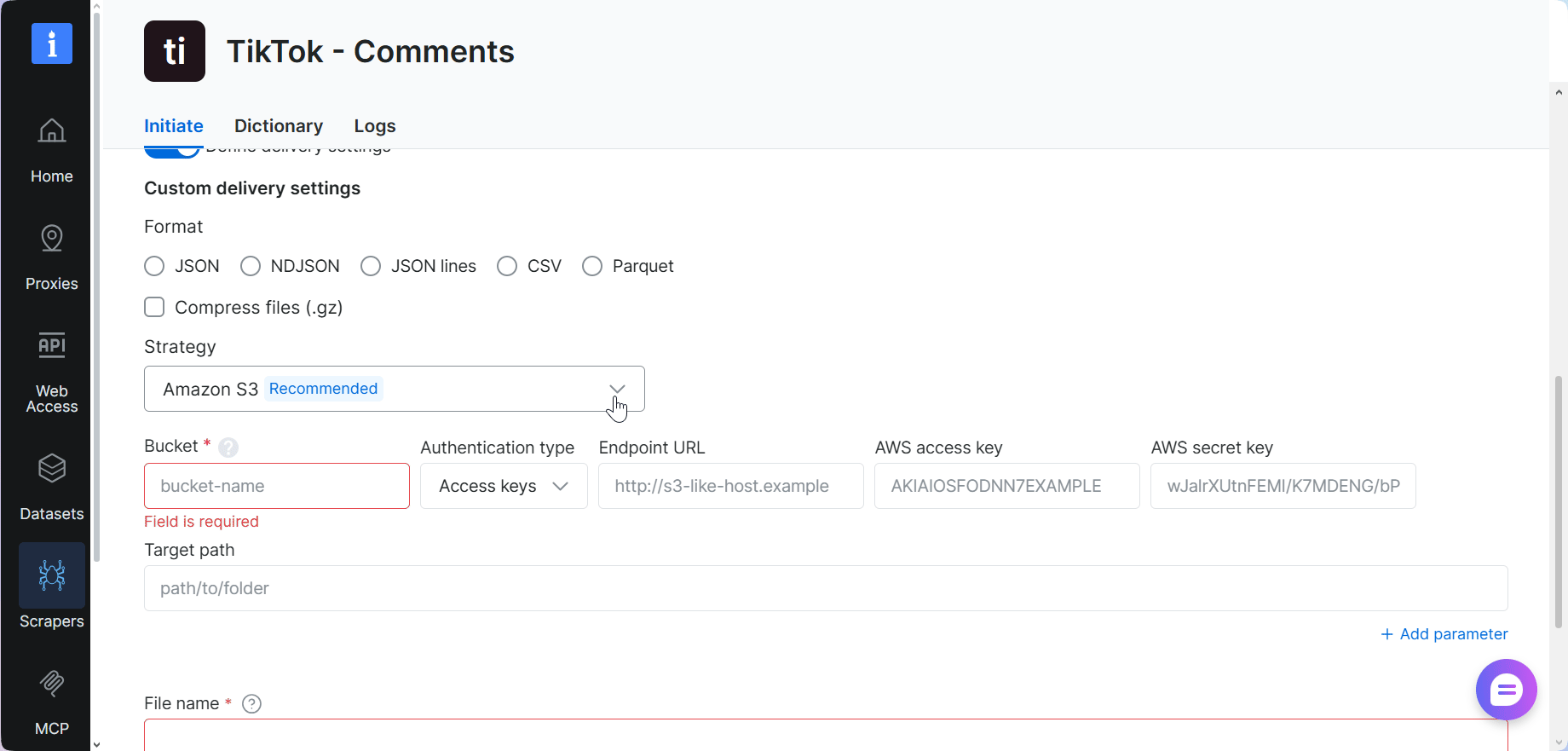This screenshot has height=751, width=1568.
Task: Select the JSON format radio button
Action: [x=154, y=266]
